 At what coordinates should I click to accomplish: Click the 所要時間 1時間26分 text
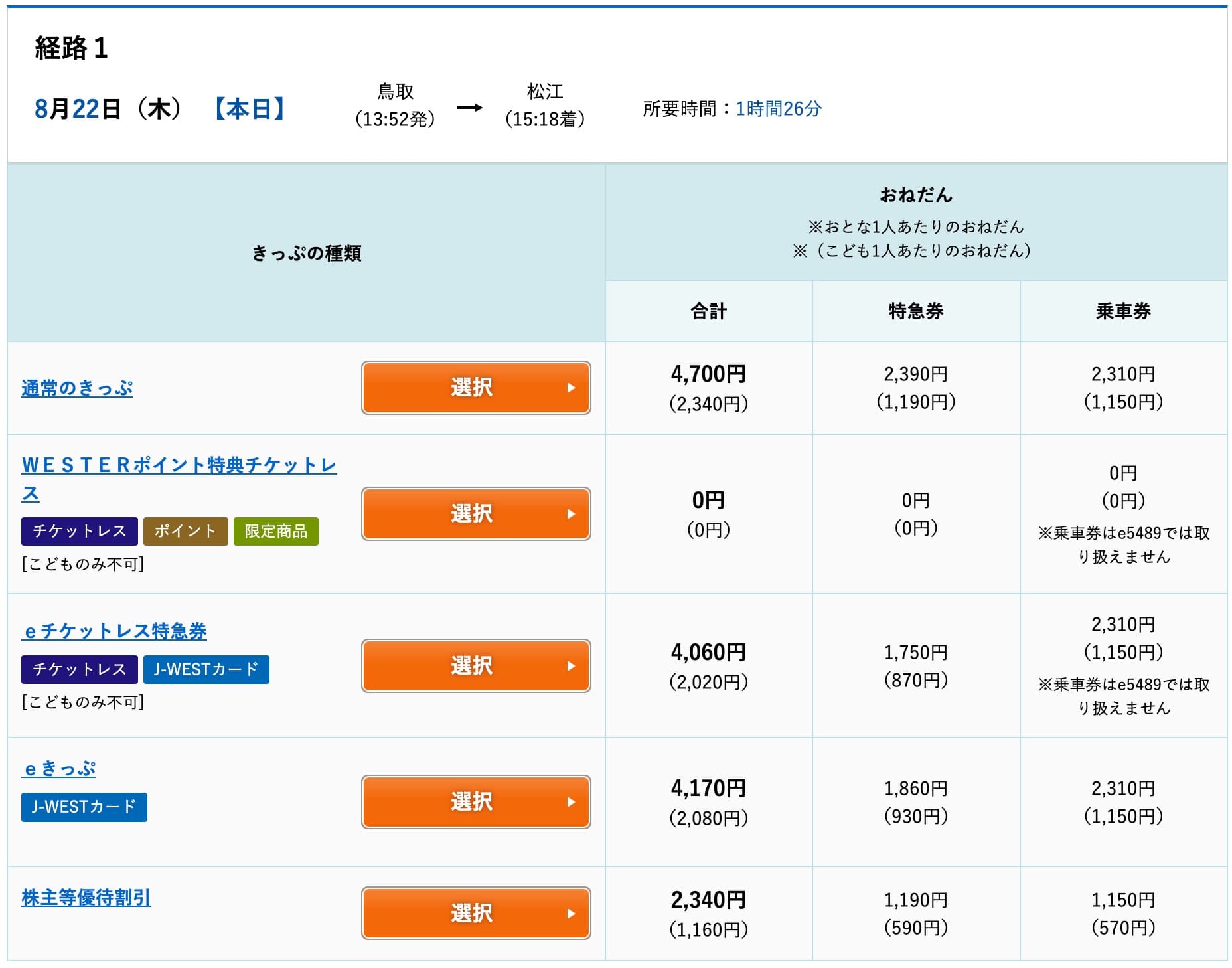(732, 109)
